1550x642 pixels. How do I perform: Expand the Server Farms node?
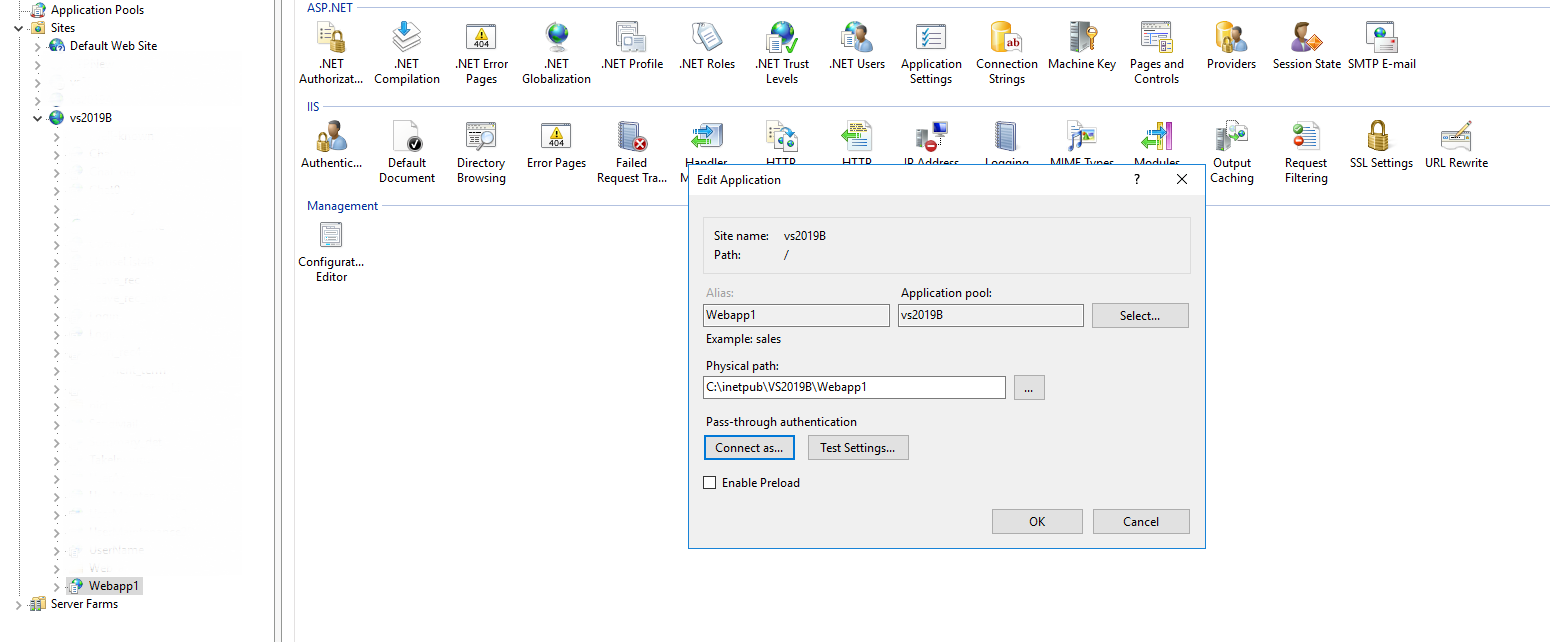pyautogui.click(x=21, y=604)
